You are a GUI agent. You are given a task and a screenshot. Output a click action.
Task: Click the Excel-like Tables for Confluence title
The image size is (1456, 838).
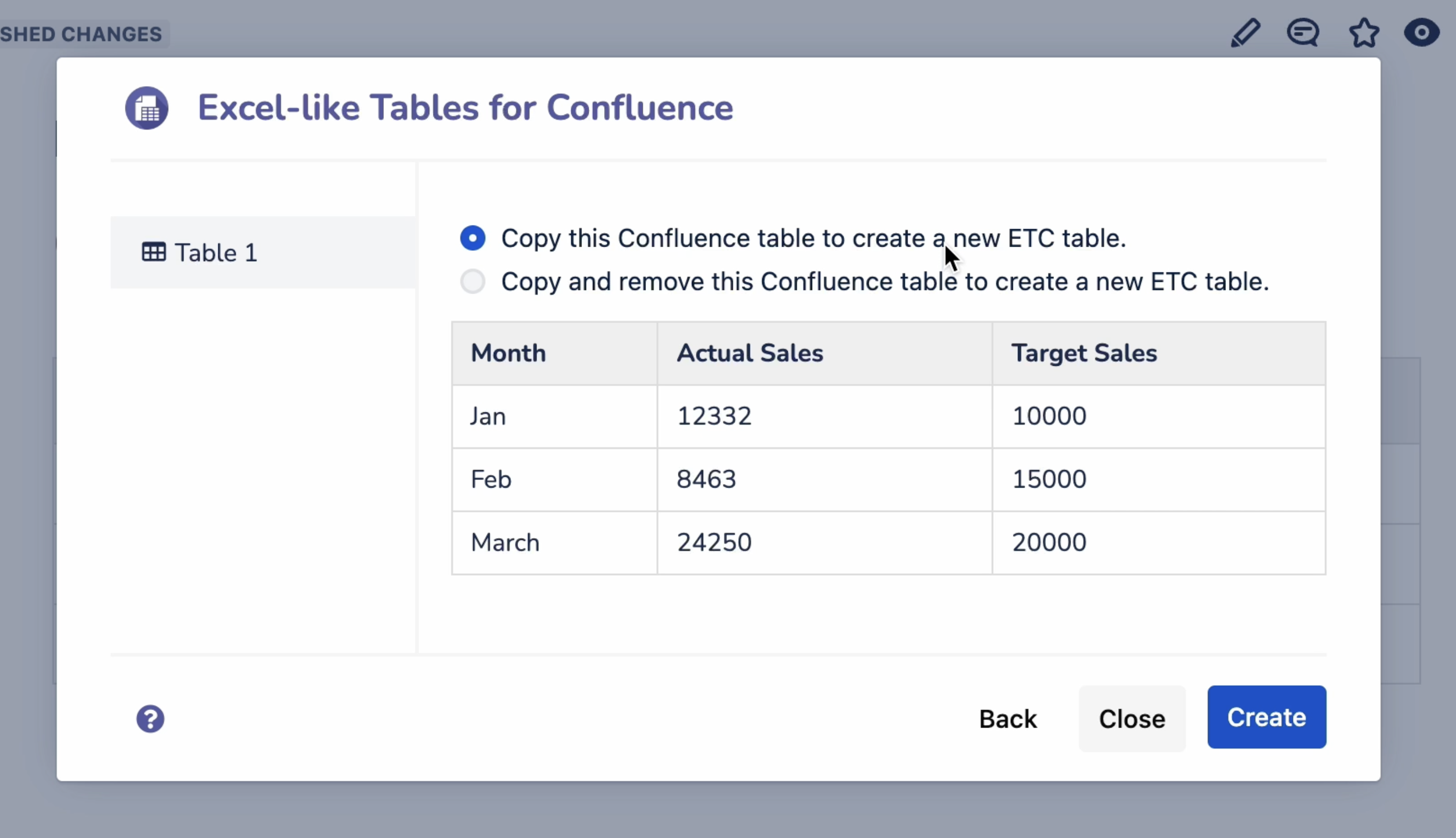coord(465,108)
